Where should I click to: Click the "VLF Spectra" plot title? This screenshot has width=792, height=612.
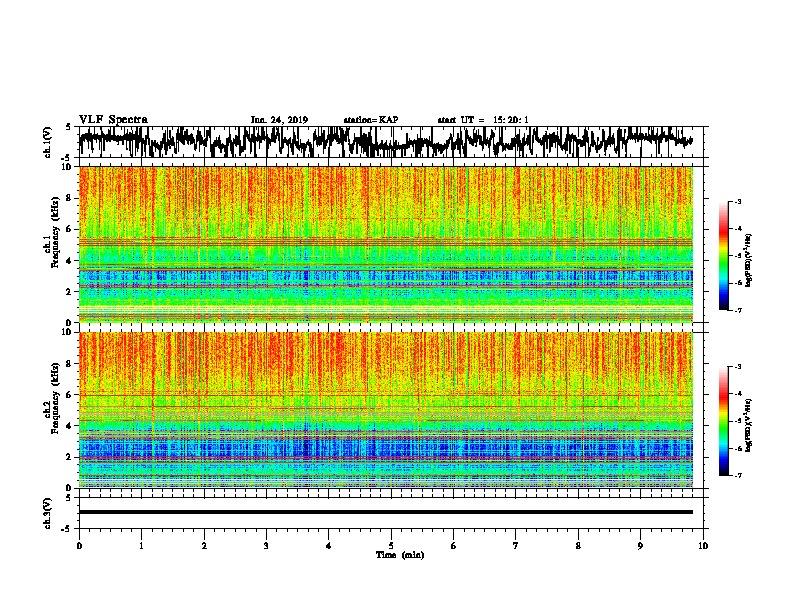[113, 120]
